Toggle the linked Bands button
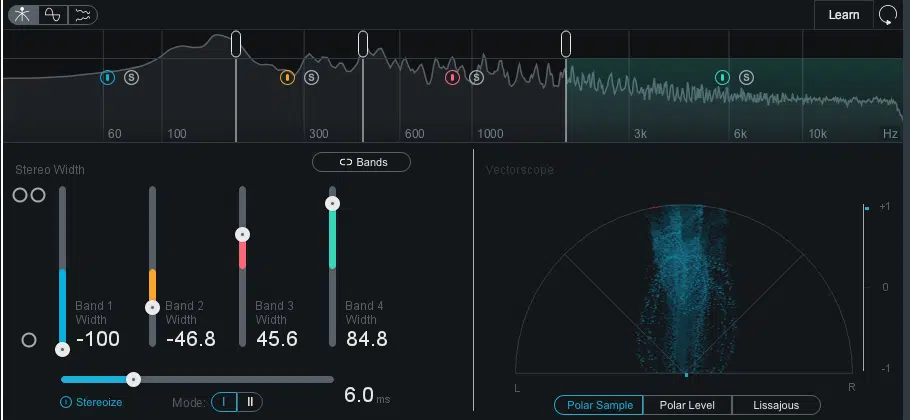The height and width of the screenshot is (420, 910). 362,162
